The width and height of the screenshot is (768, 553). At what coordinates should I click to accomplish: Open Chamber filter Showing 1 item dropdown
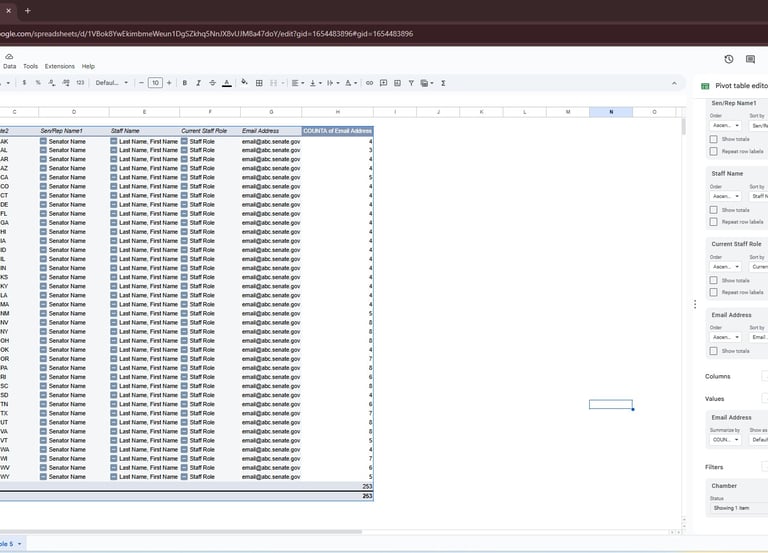739,508
